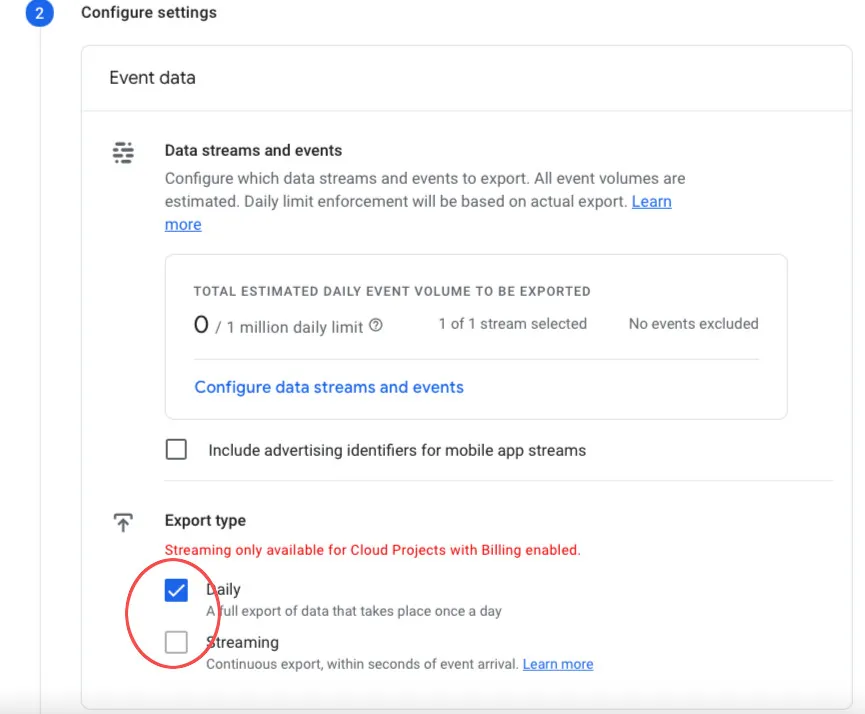Screen dimensions: 865x714
Task: Click the advertising identifiers label text
Action: pyautogui.click(x=397, y=450)
